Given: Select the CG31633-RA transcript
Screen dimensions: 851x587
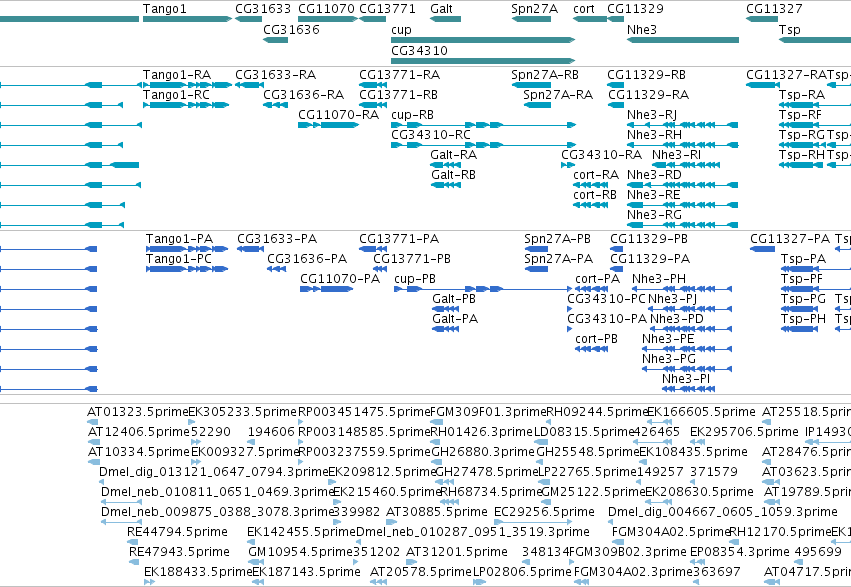Looking at the screenshot, I should pyautogui.click(x=250, y=85).
